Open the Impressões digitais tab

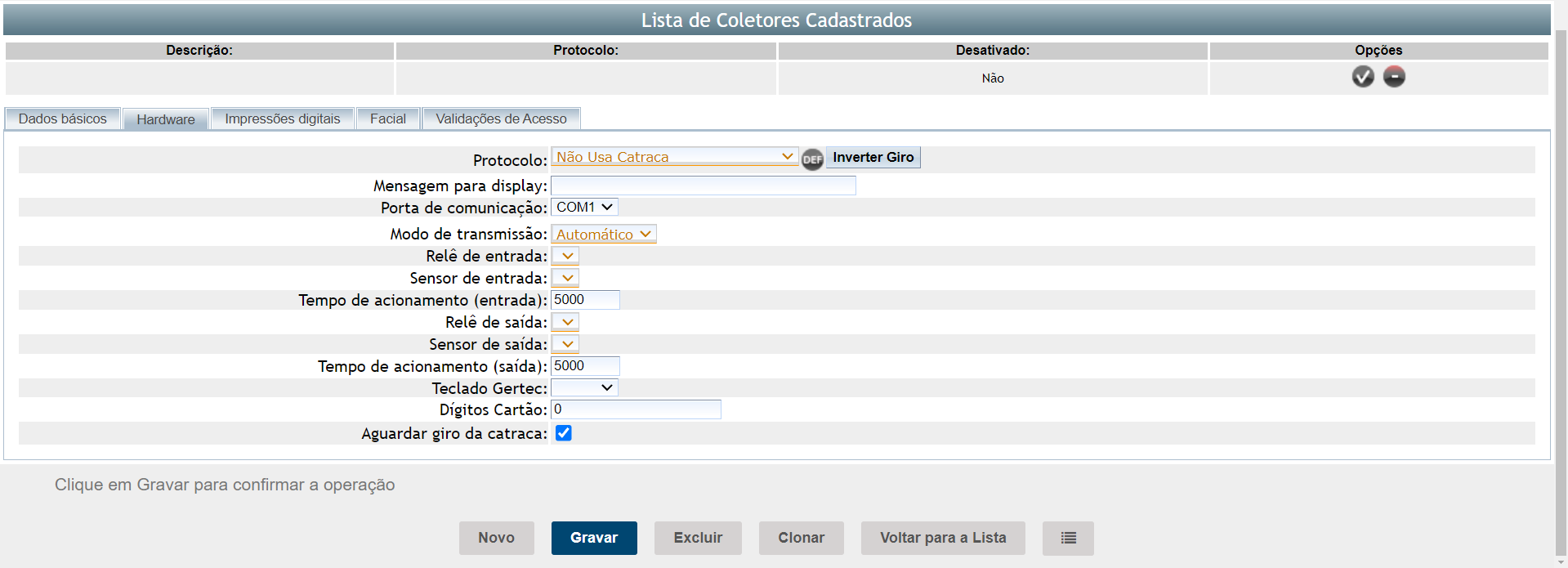pyautogui.click(x=282, y=119)
